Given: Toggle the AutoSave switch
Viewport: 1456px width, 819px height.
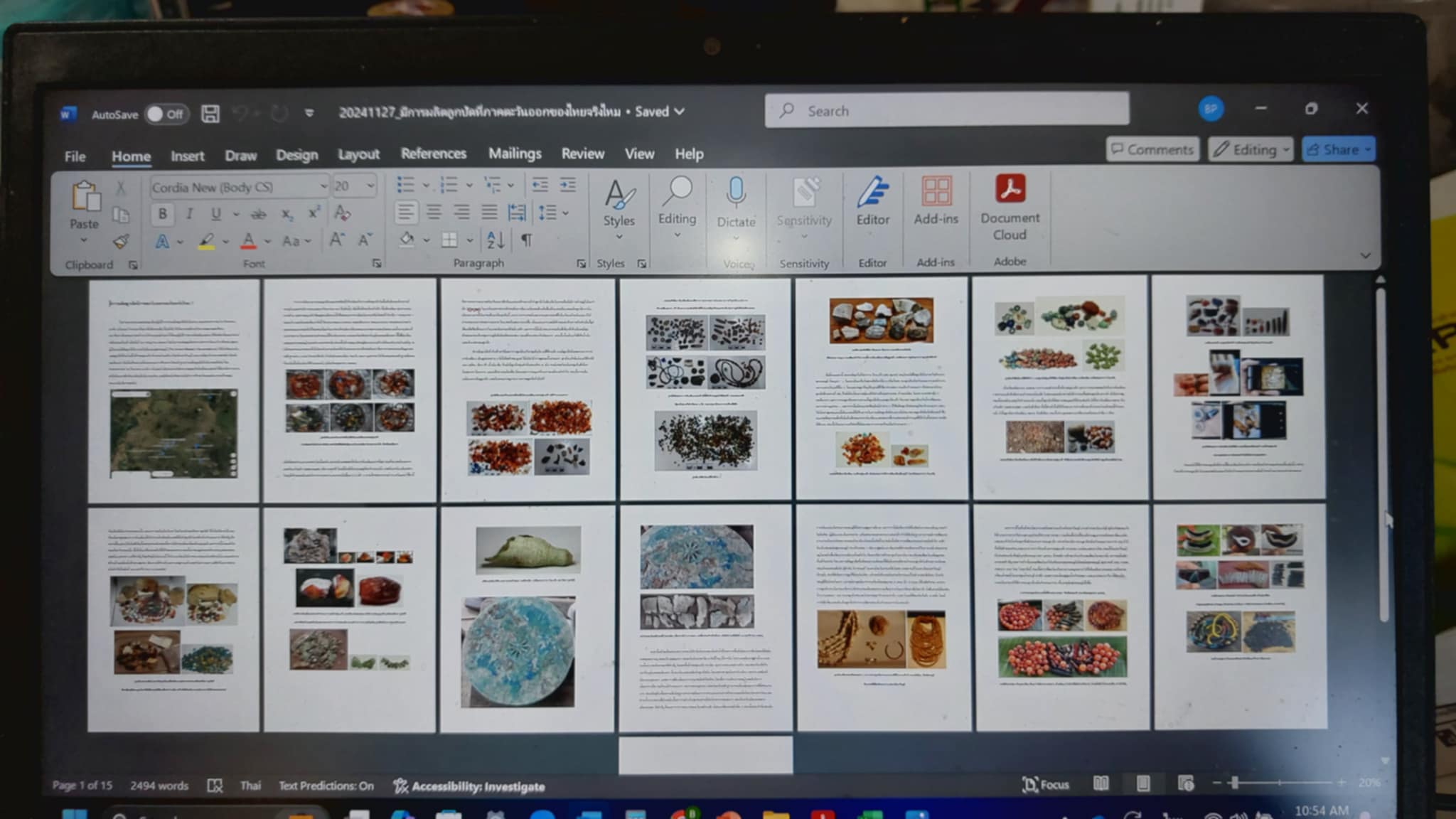Looking at the screenshot, I should tap(165, 114).
